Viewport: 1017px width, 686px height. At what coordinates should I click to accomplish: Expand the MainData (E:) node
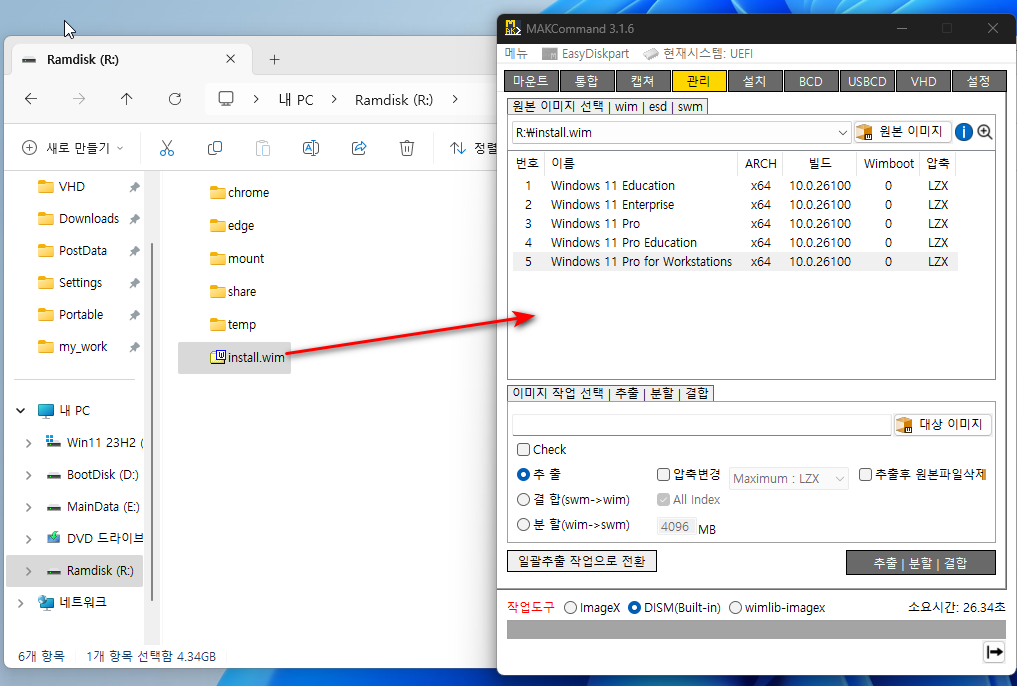pos(28,507)
